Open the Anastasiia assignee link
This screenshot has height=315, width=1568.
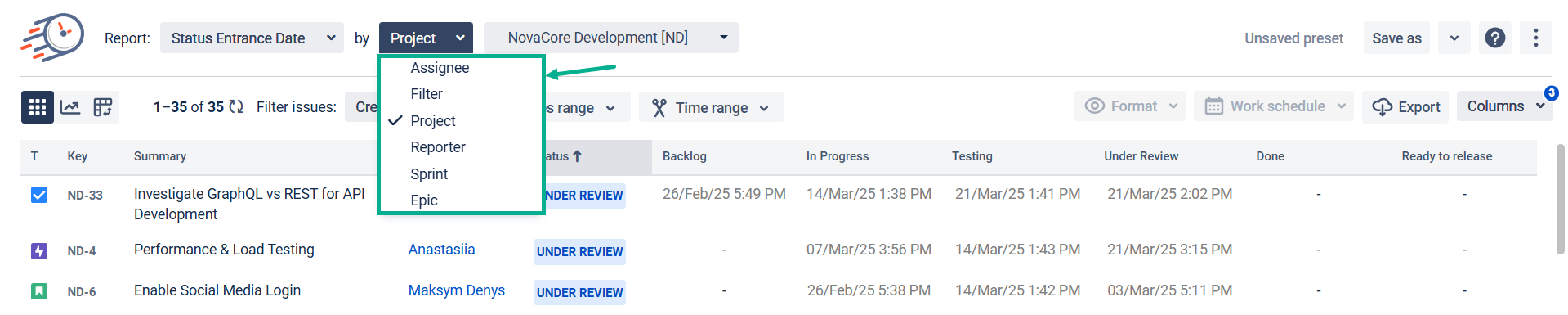(441, 250)
